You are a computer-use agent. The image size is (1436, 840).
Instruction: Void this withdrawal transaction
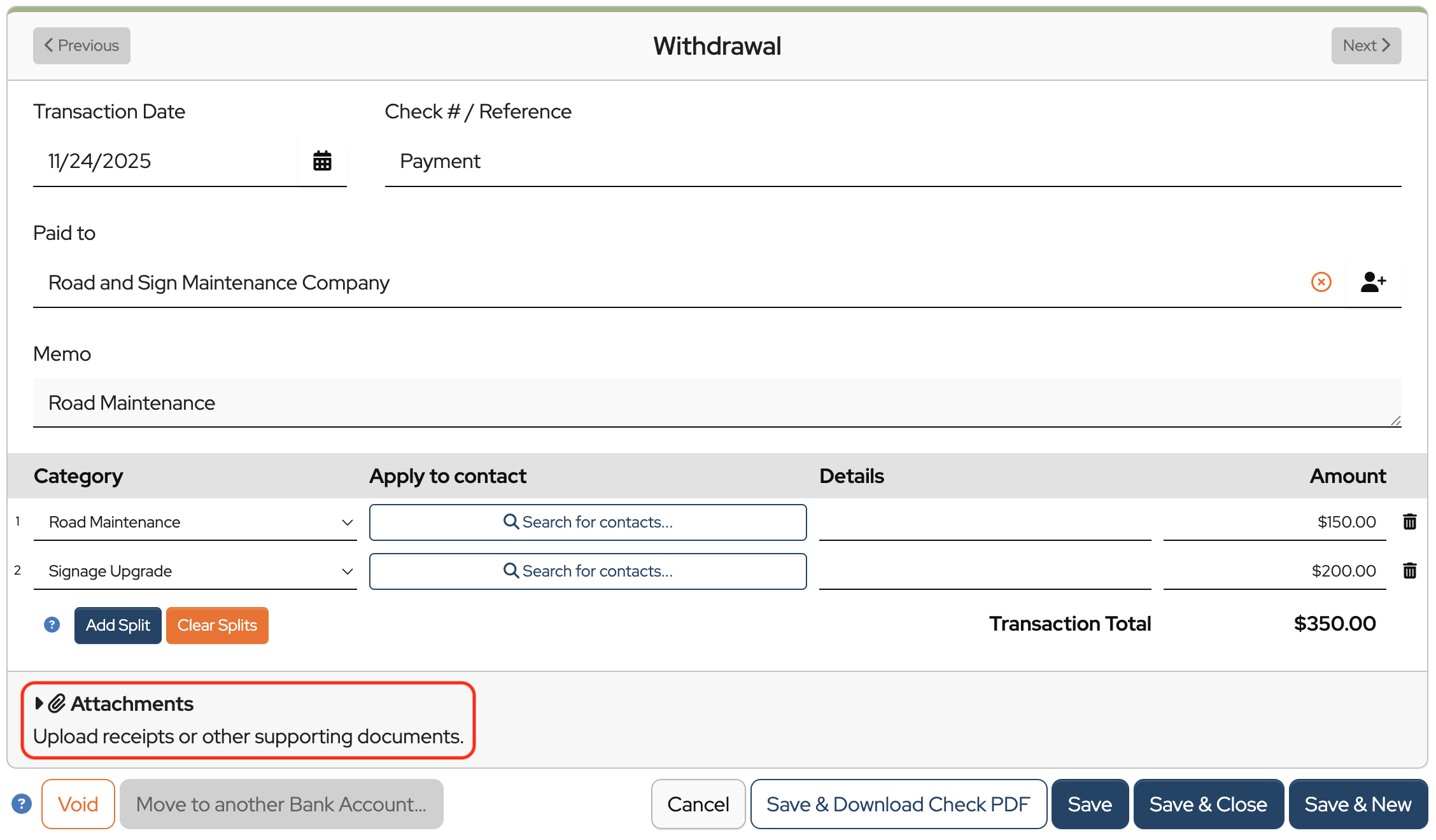(78, 804)
